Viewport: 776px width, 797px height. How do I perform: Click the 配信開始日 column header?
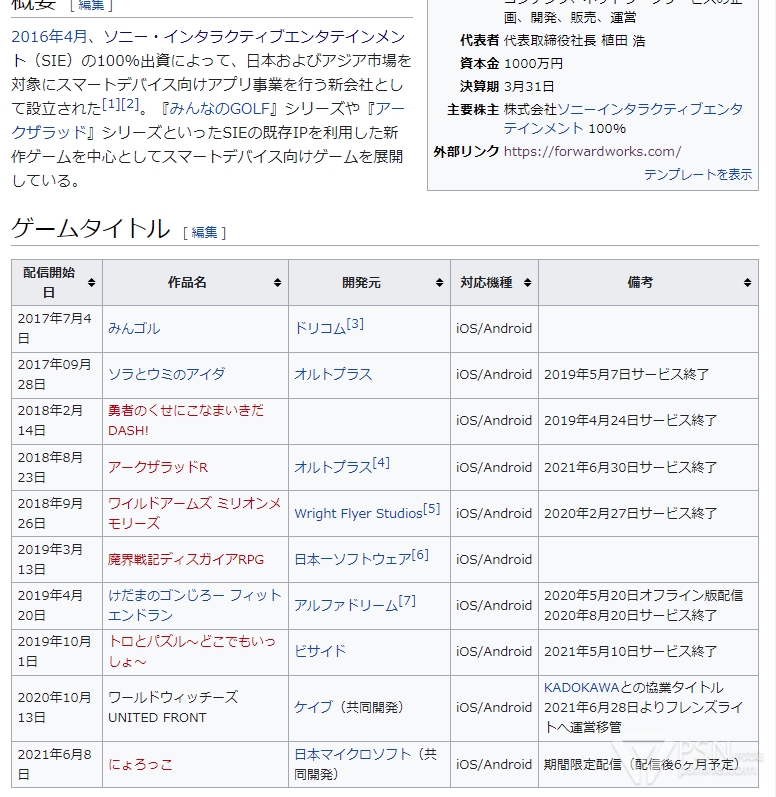(57, 283)
